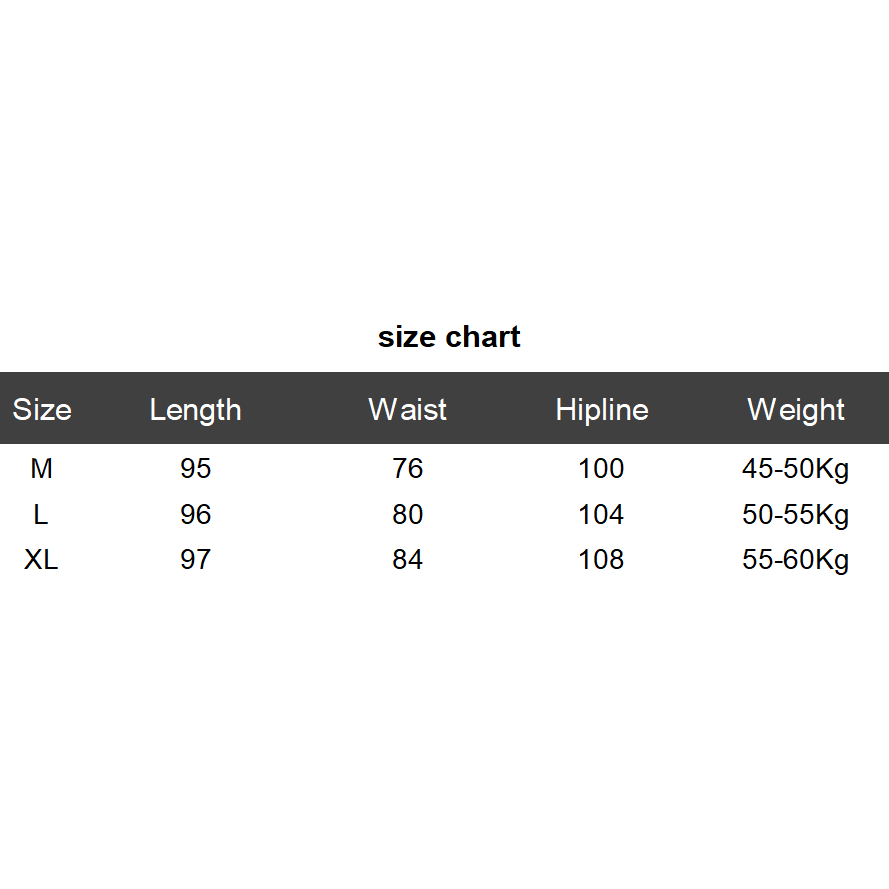Screen dimensions: 889x889
Task: Select hipline value 104
Action: (601, 514)
